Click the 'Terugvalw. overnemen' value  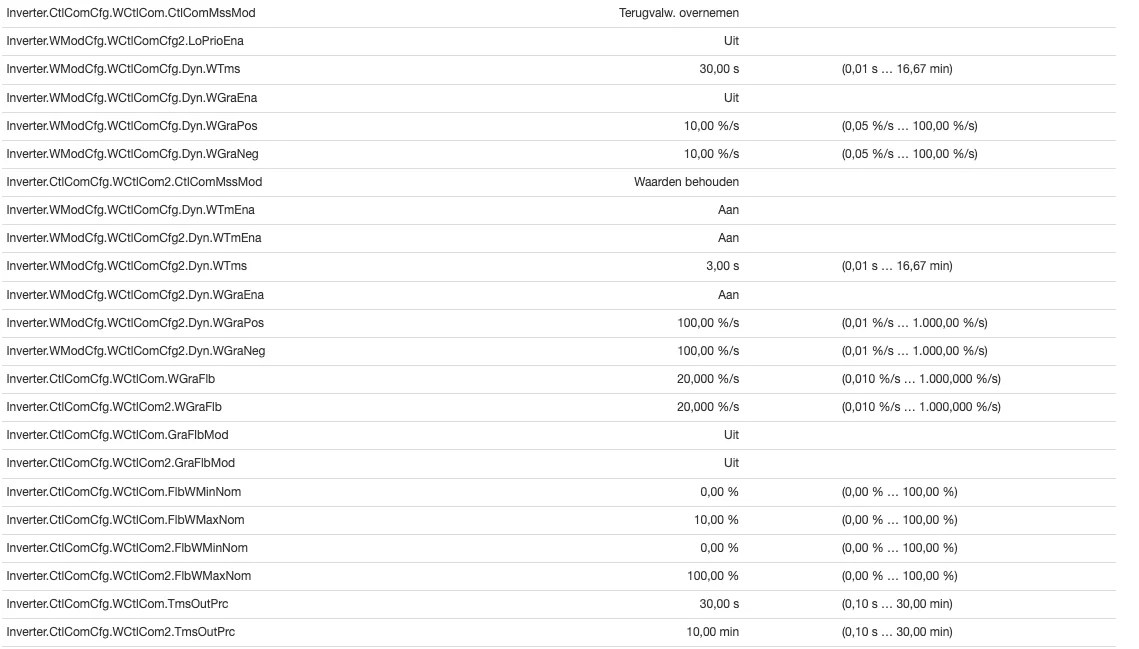[x=678, y=13]
